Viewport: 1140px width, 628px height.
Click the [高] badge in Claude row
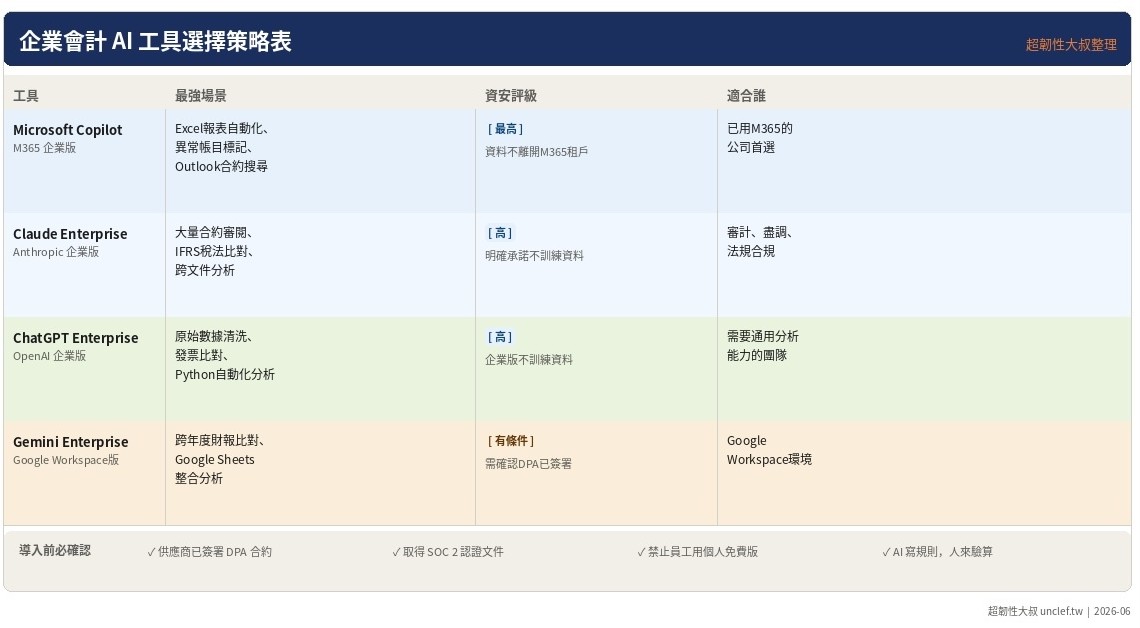tap(499, 233)
